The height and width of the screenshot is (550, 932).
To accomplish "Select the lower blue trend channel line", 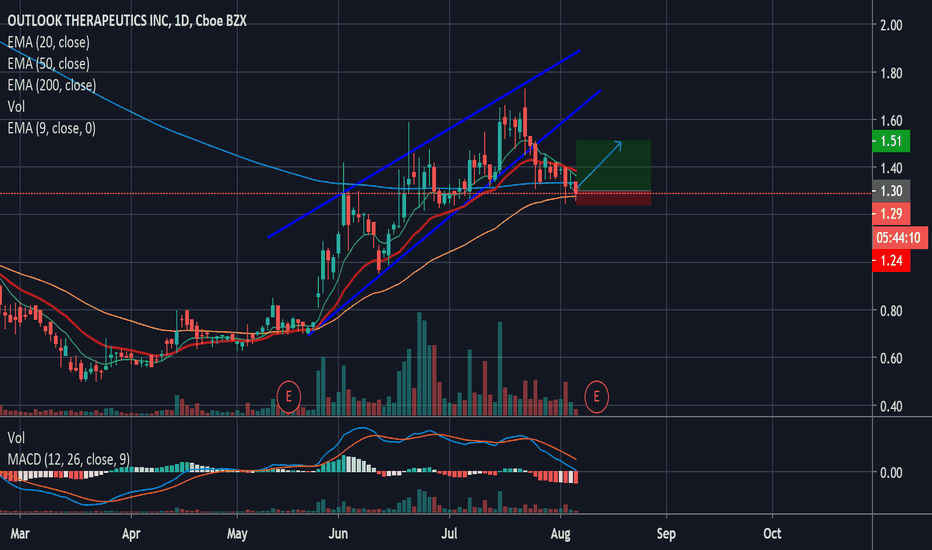I will point(455,212).
